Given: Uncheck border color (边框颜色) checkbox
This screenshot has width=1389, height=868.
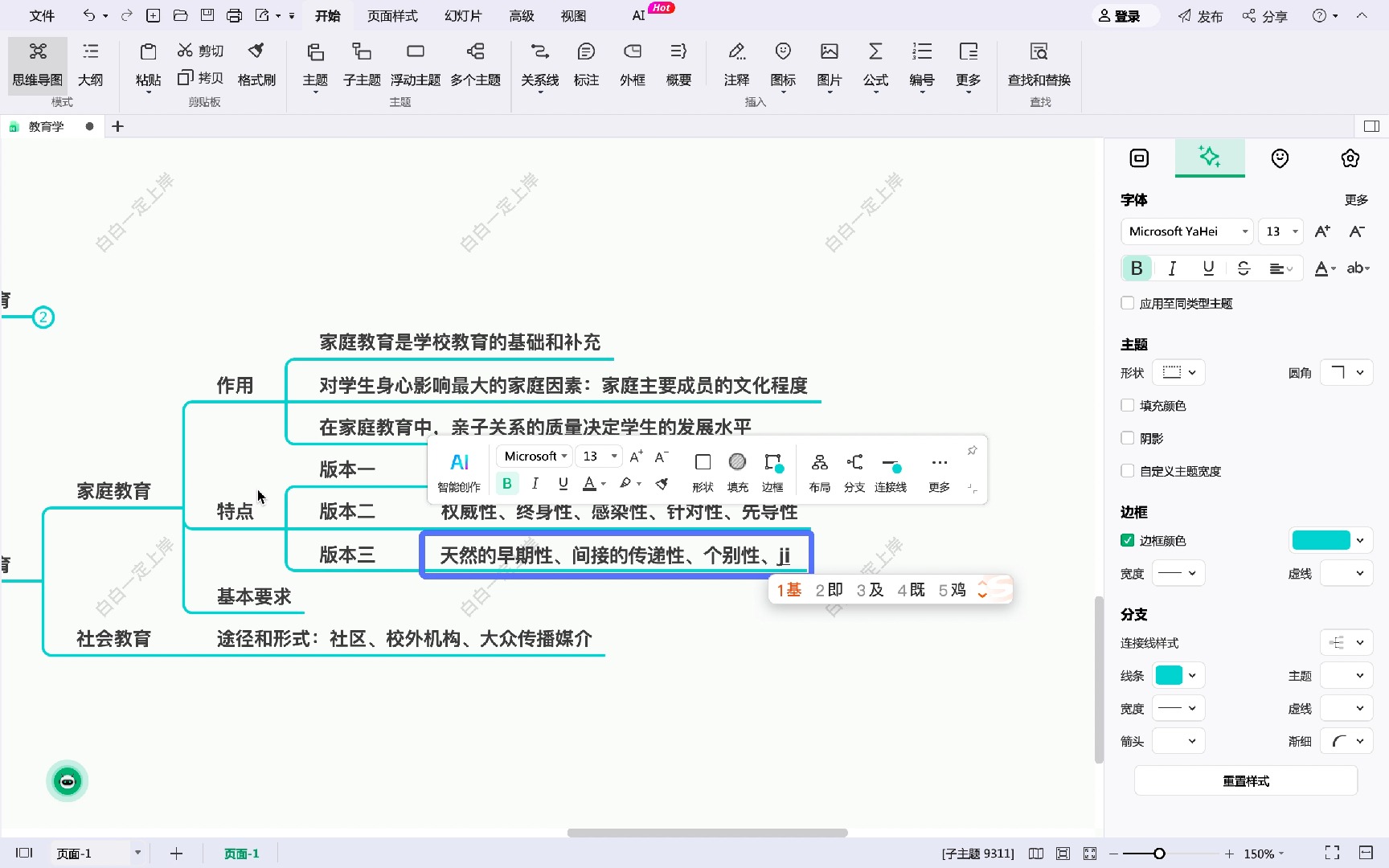Looking at the screenshot, I should pos(1127,540).
